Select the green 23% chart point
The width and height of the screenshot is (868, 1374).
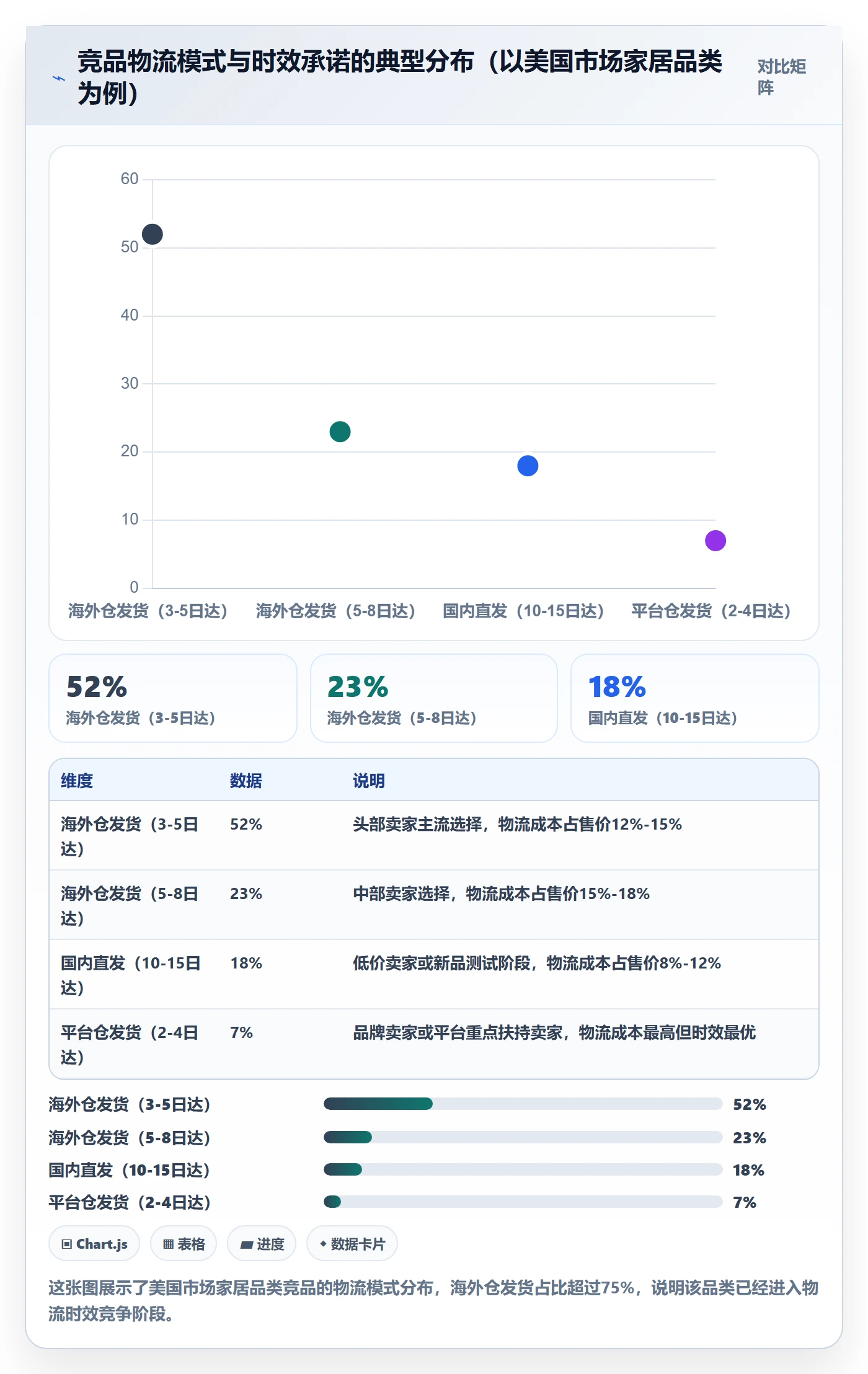click(x=340, y=432)
